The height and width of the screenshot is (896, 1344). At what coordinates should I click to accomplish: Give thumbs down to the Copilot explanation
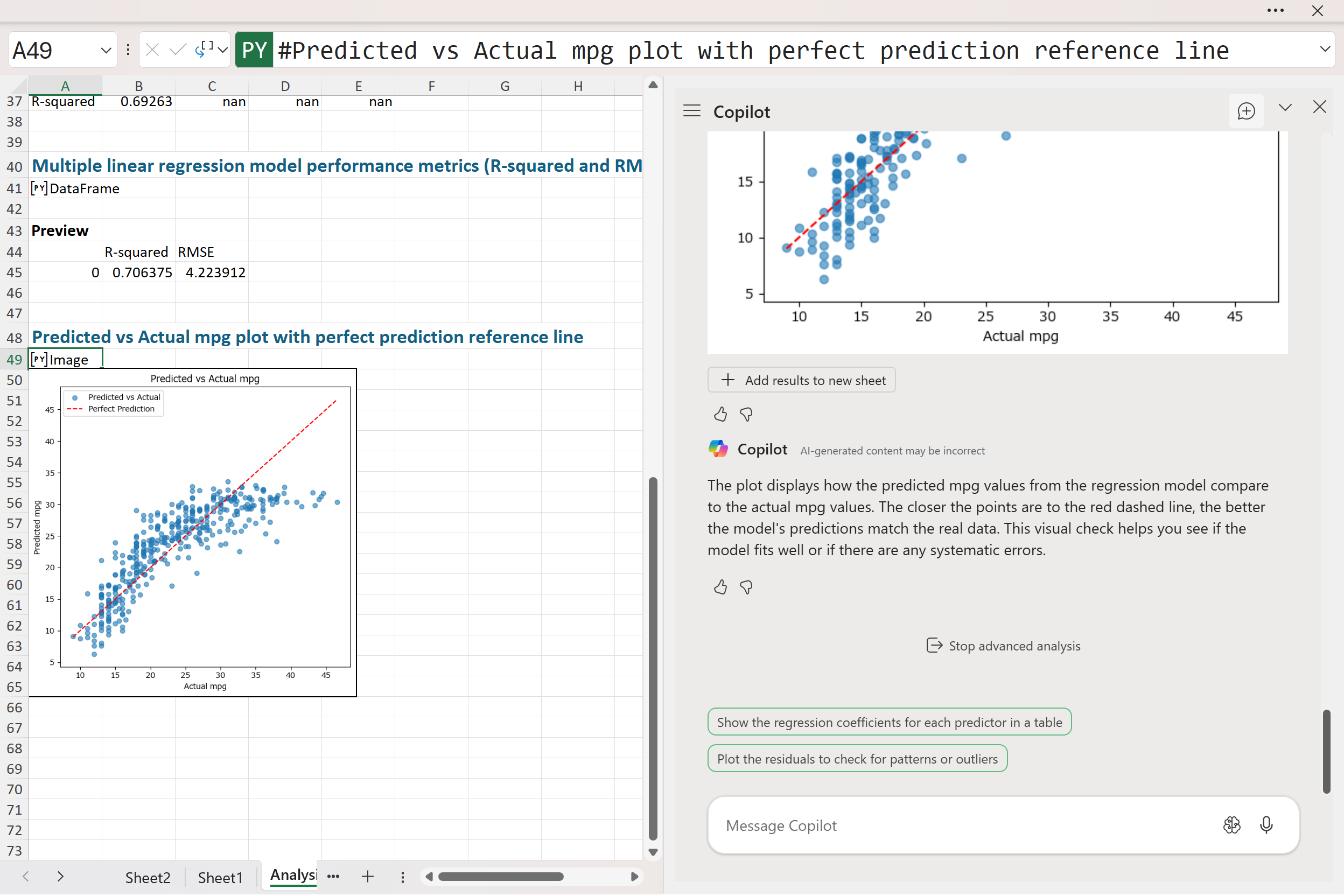tap(746, 587)
